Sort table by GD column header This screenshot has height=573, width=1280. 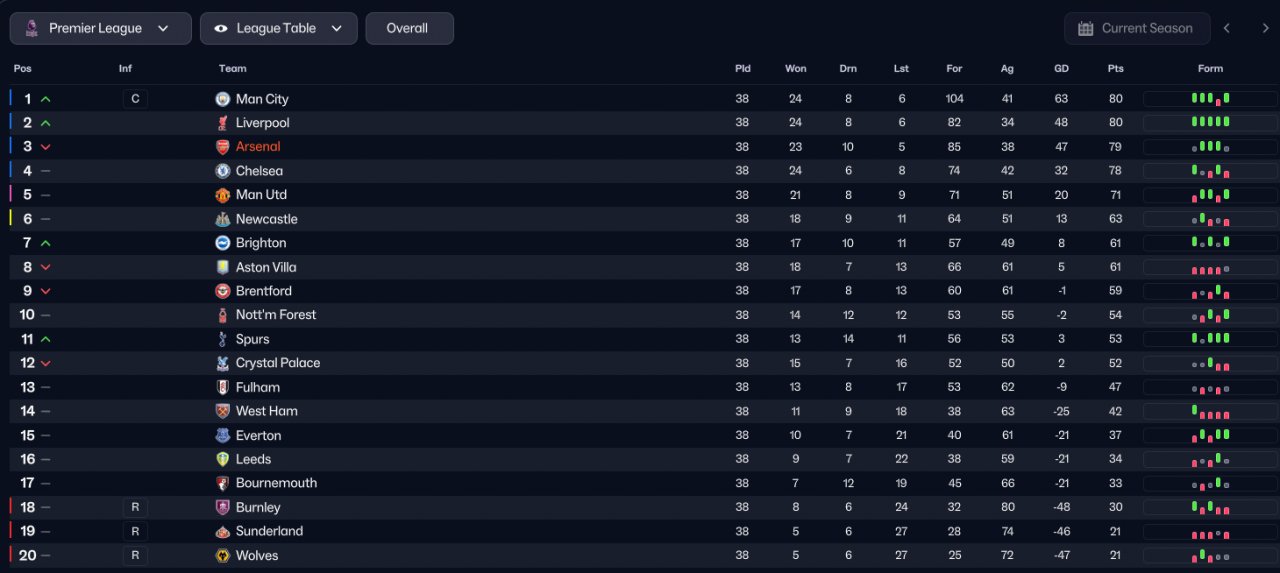click(x=1061, y=69)
